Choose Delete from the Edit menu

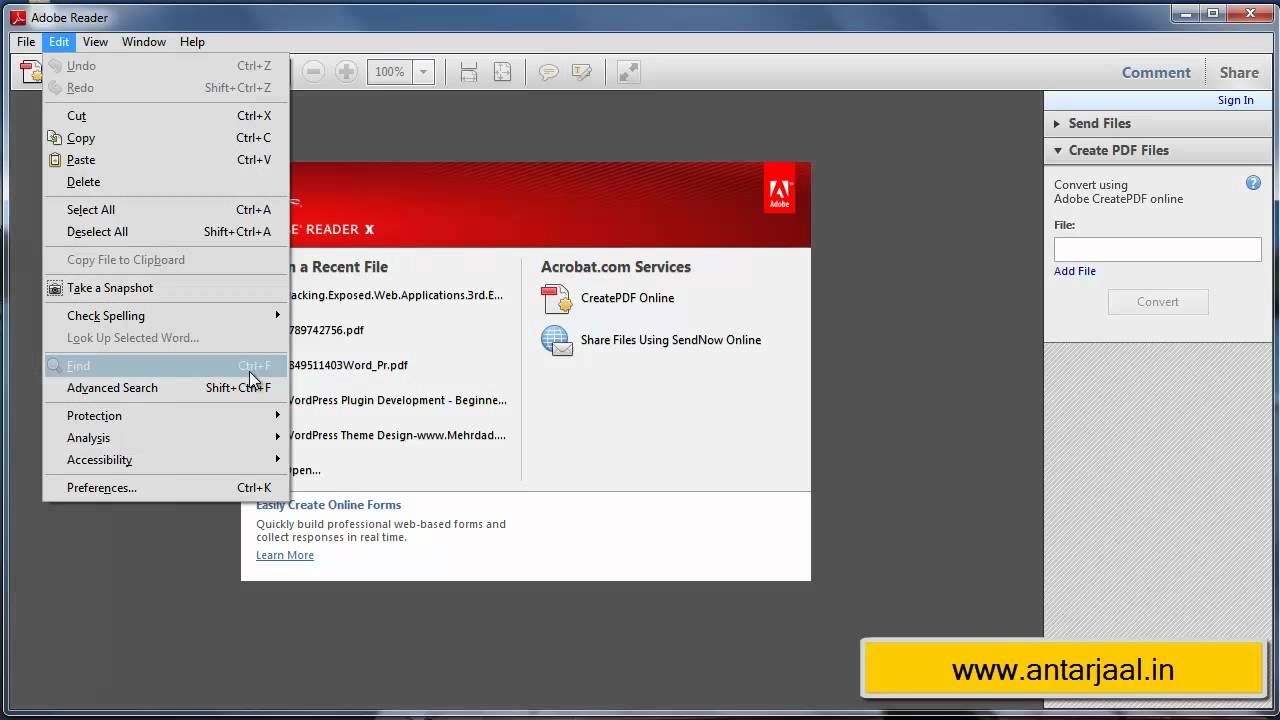pyautogui.click(x=166, y=182)
